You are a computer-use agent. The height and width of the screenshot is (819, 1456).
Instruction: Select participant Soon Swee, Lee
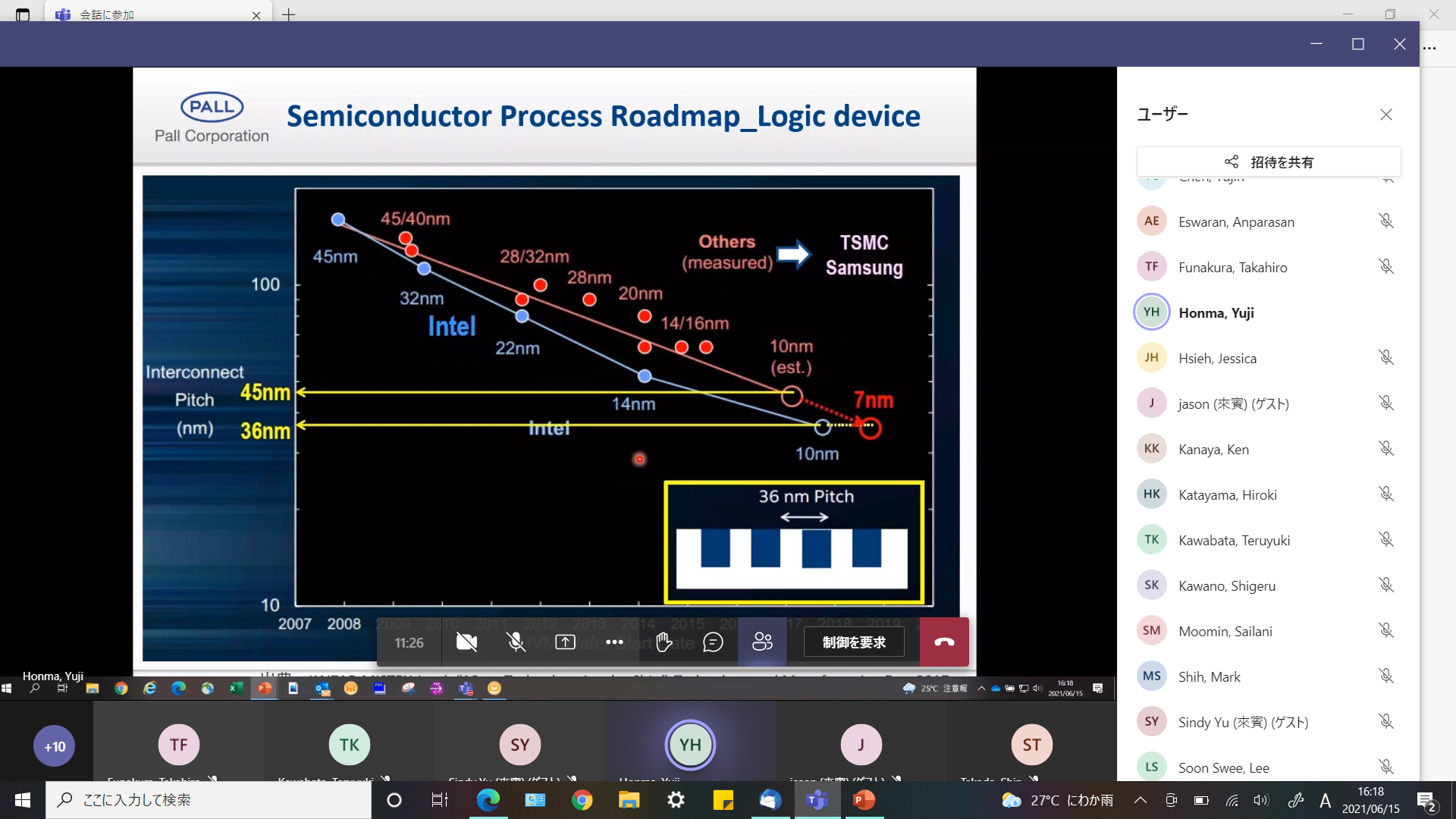click(1269, 767)
